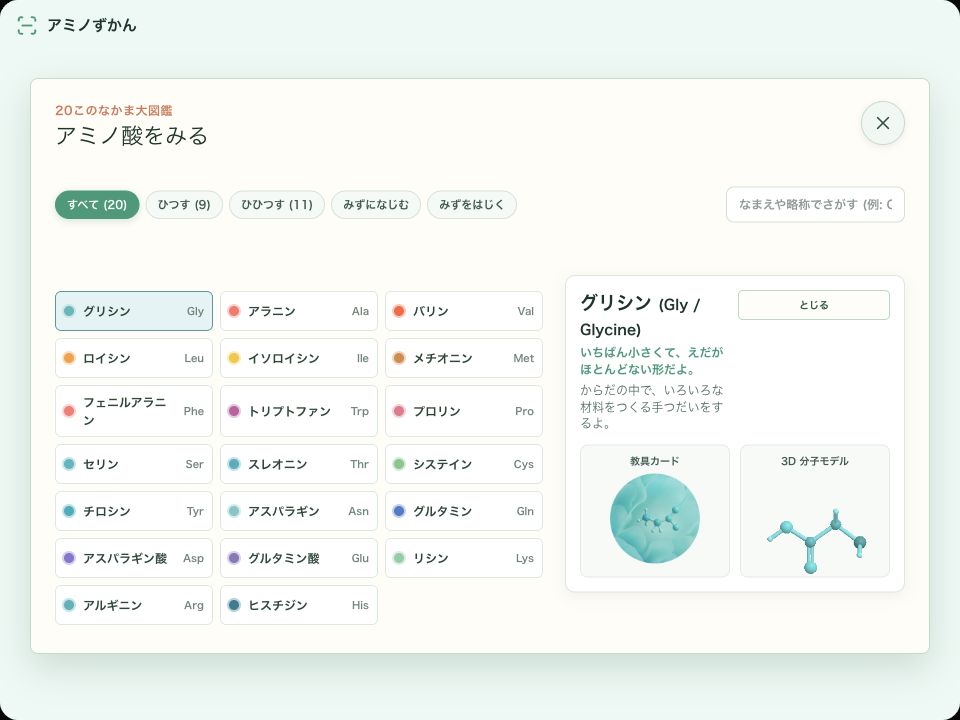
Task: Choose the みずをはじく filter
Action: click(x=471, y=204)
